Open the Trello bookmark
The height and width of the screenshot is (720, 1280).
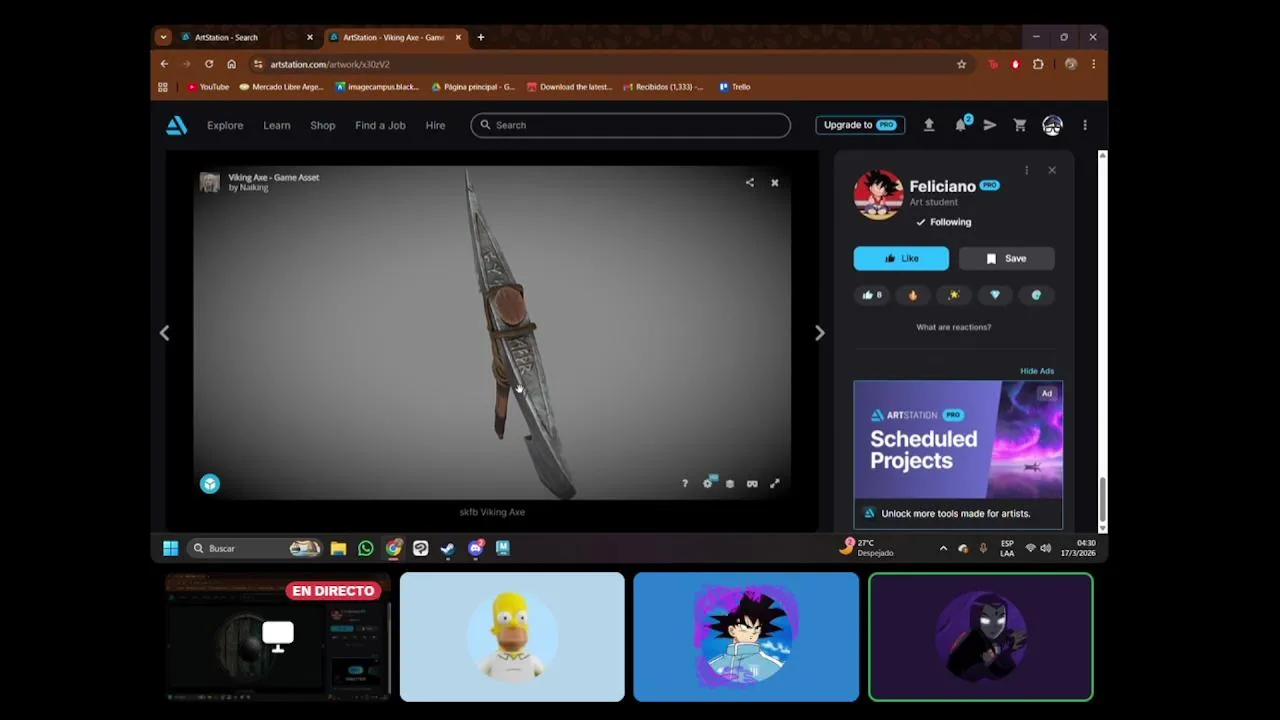point(735,87)
